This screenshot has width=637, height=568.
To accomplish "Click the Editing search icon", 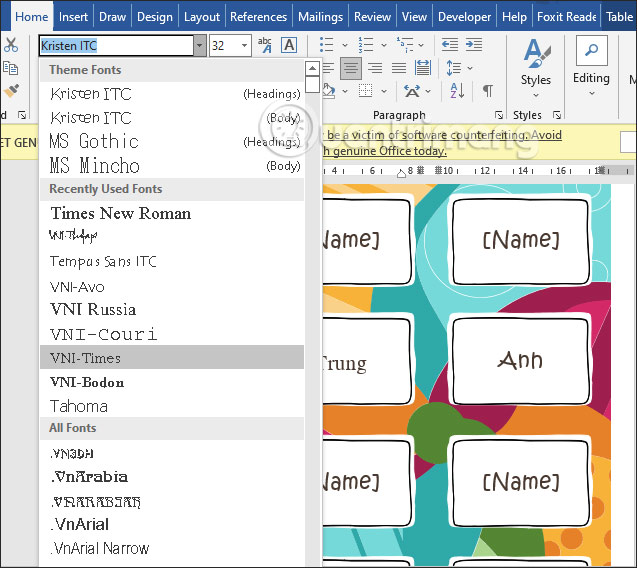I will click(592, 50).
